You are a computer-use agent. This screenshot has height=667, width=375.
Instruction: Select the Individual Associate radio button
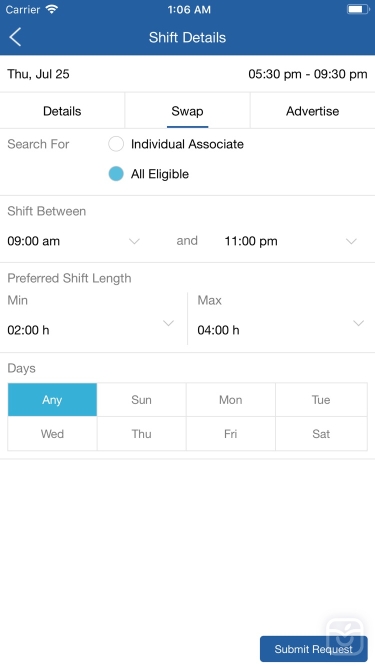click(116, 144)
